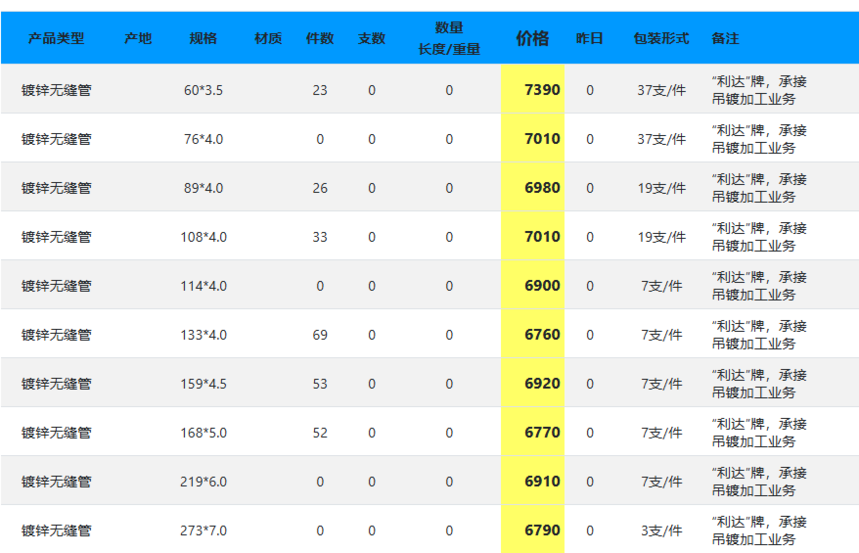The height and width of the screenshot is (553, 859).
Task: Click the remark text in the 159*4.5 row
Action: click(x=759, y=384)
